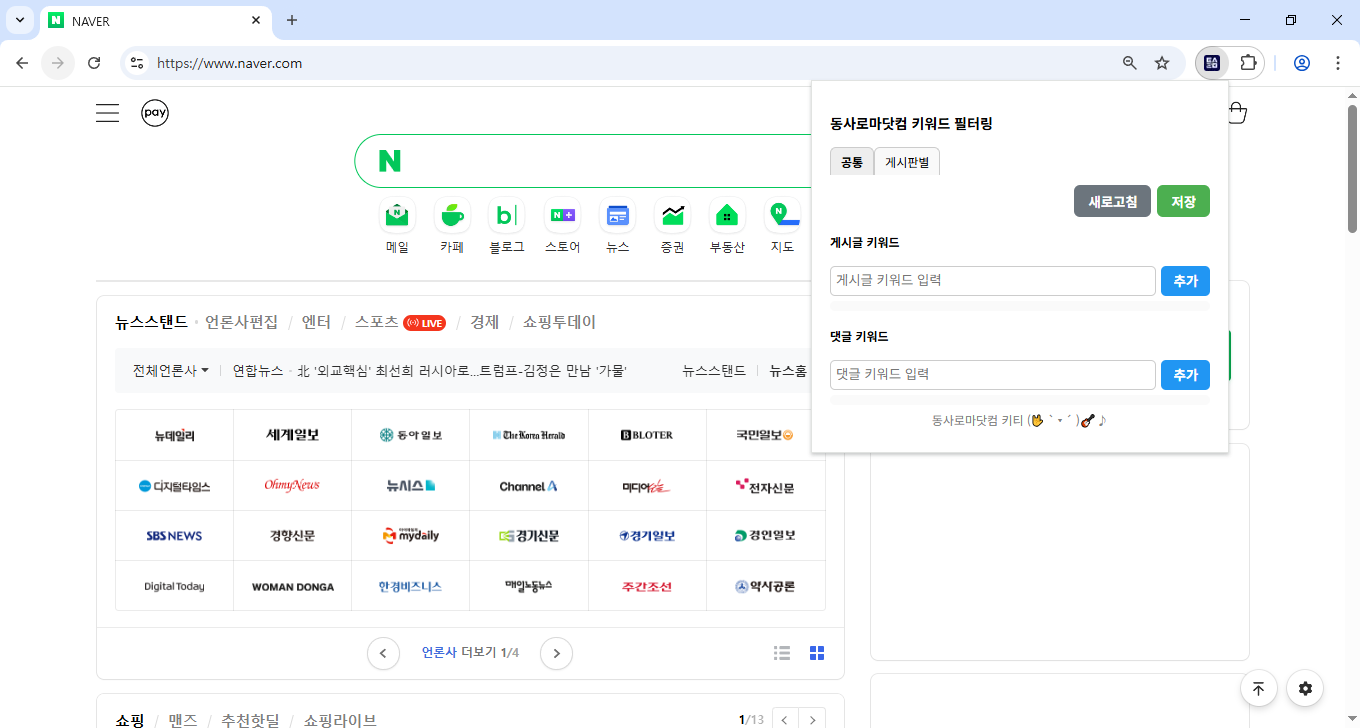Viewport: 1360px width, 728px height.
Task: Open the Chrome tab search dropdown
Action: (19, 20)
